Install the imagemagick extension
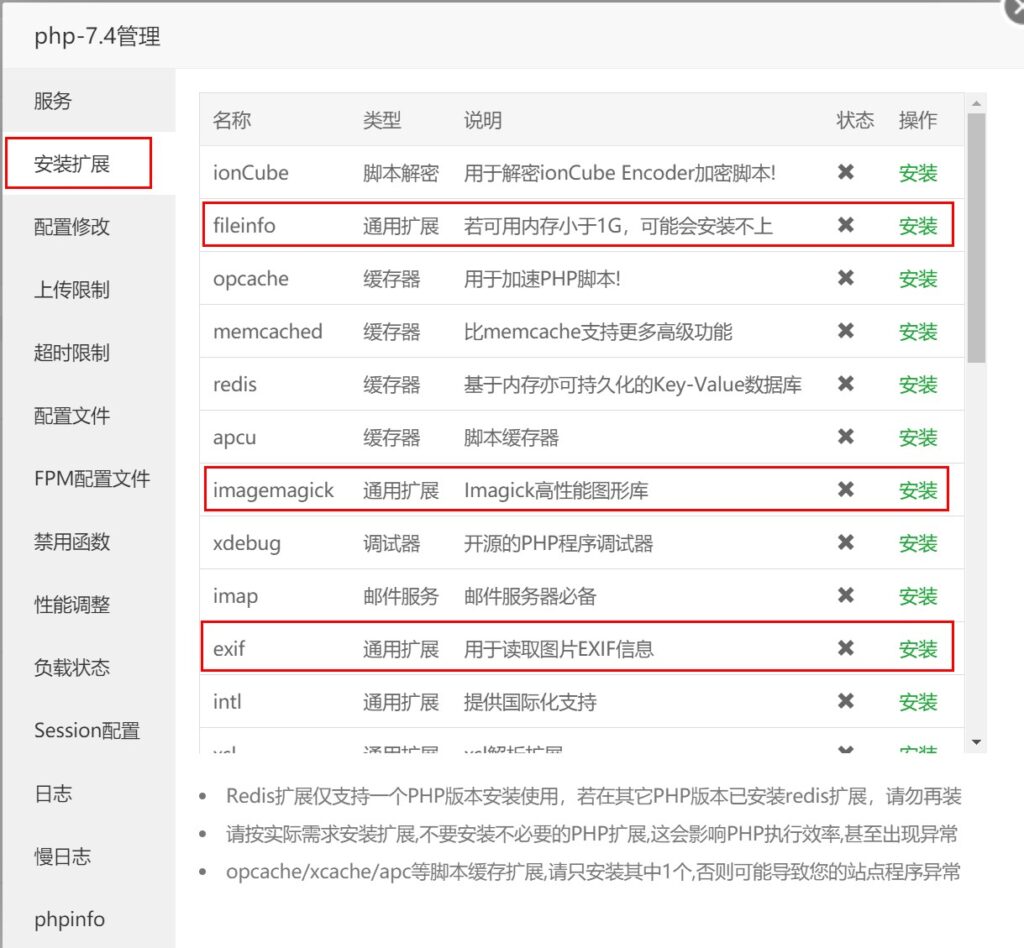1024x948 pixels. tap(917, 491)
